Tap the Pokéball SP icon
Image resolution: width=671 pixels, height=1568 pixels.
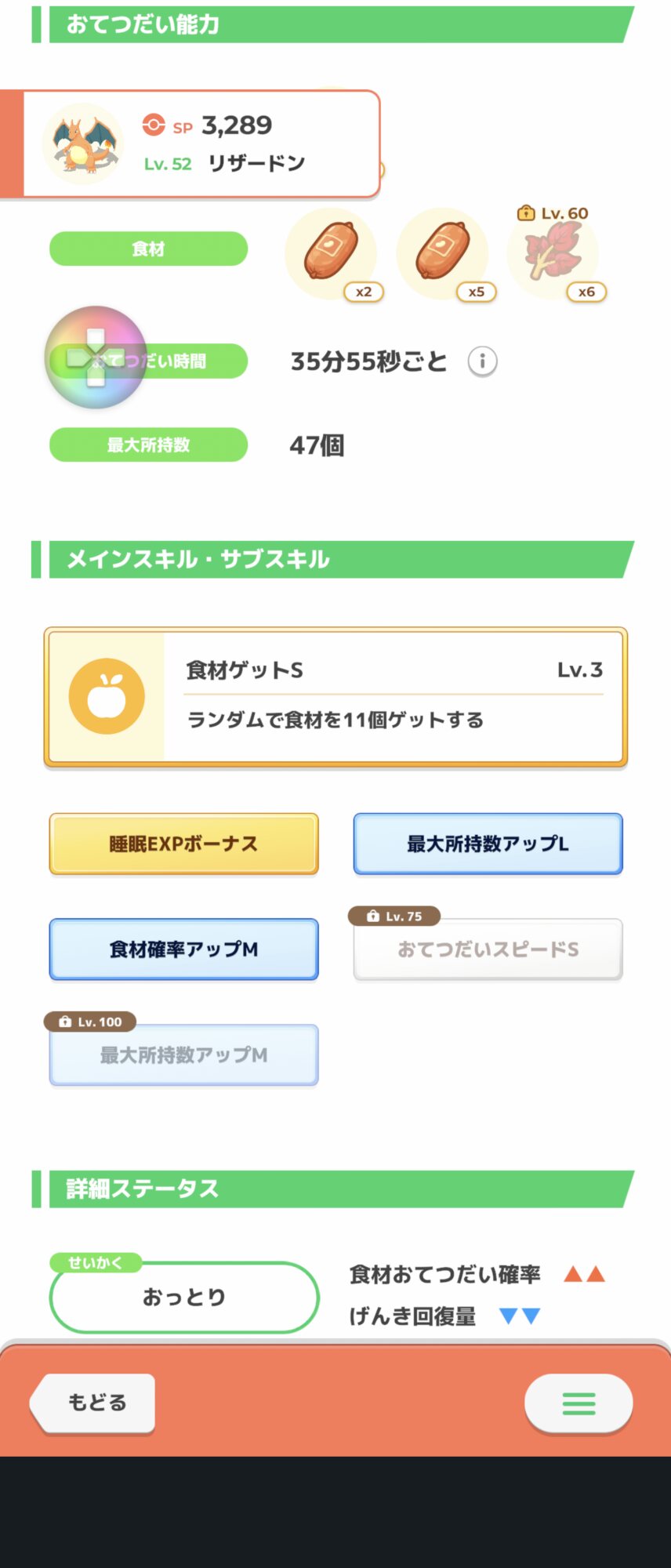(154, 125)
